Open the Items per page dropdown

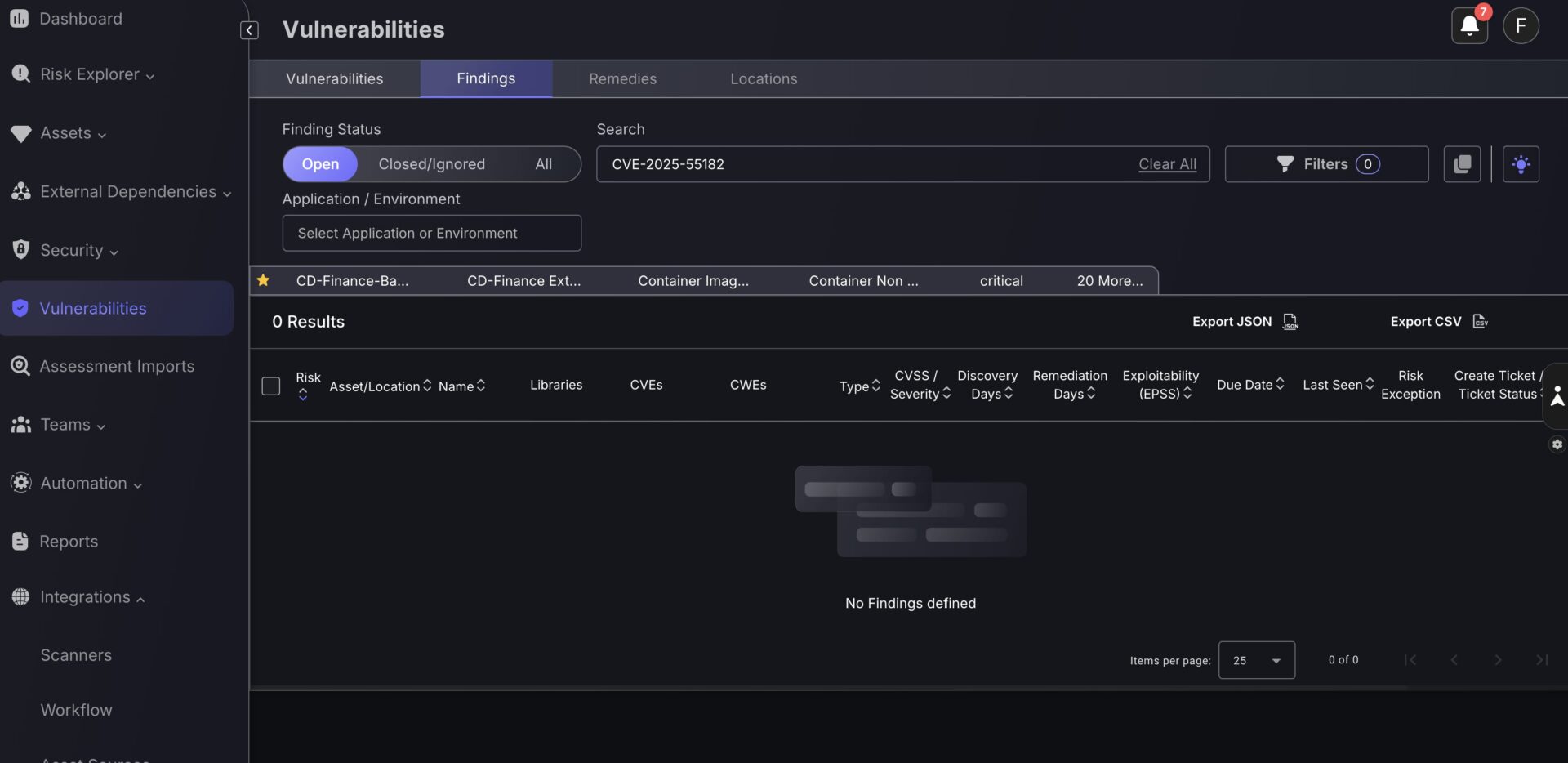click(x=1256, y=660)
